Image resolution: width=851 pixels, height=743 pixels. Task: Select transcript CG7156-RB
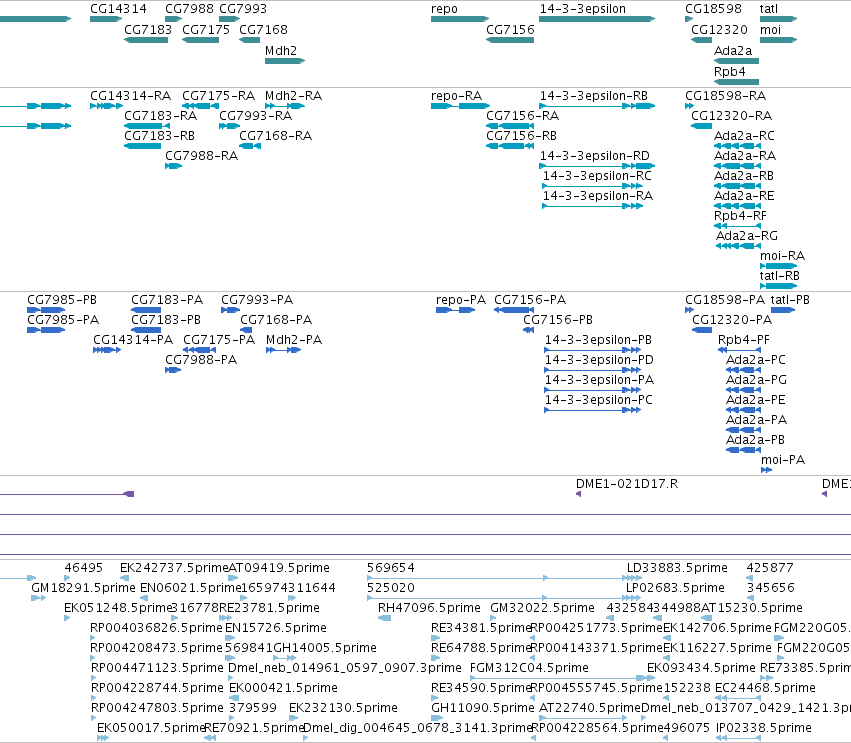(522, 136)
